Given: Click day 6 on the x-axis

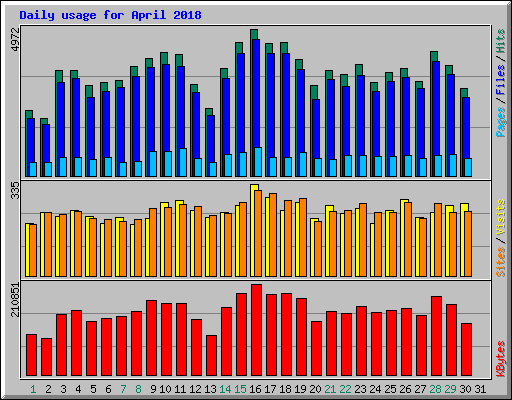Looking at the screenshot, I should (108, 389).
